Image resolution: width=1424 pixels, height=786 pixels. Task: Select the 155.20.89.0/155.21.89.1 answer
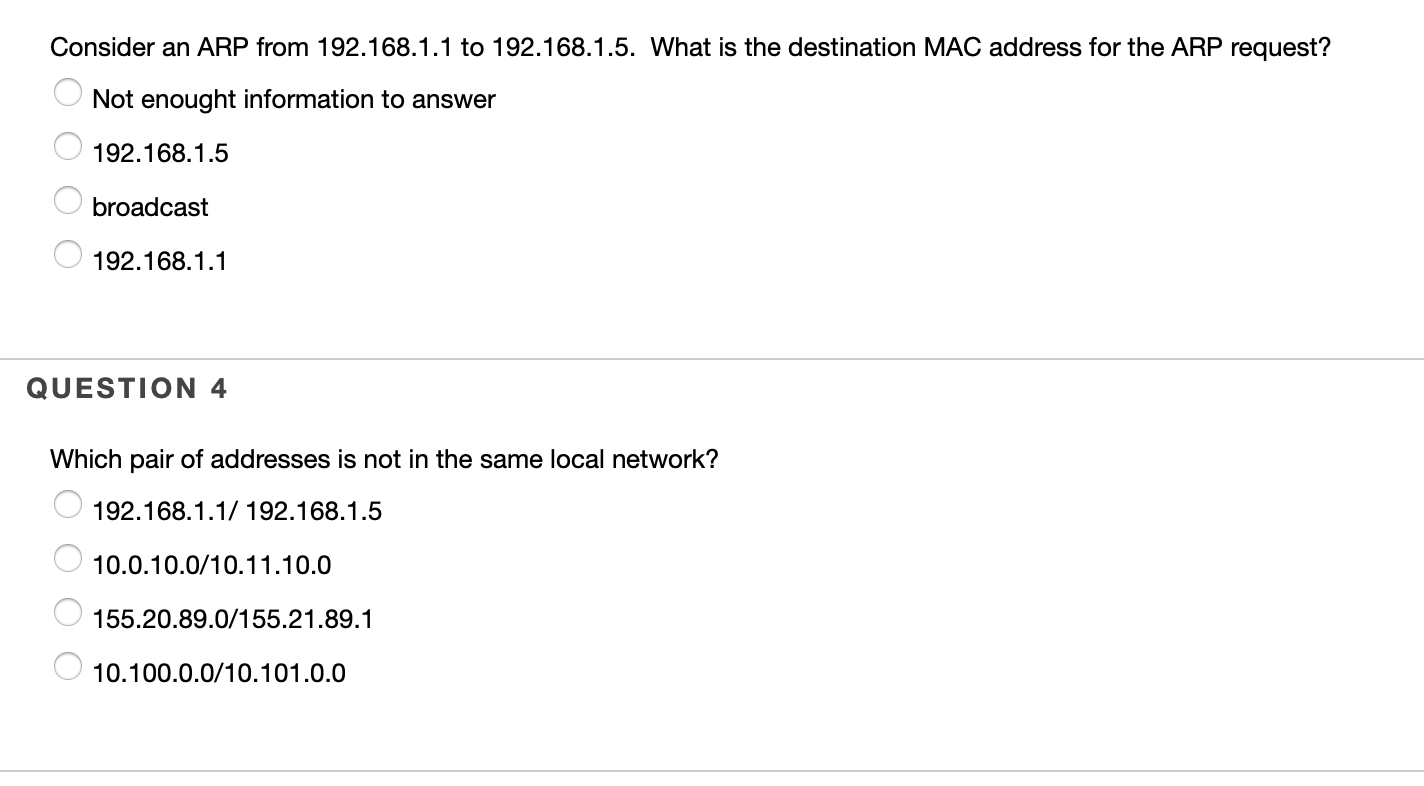pyautogui.click(x=68, y=612)
